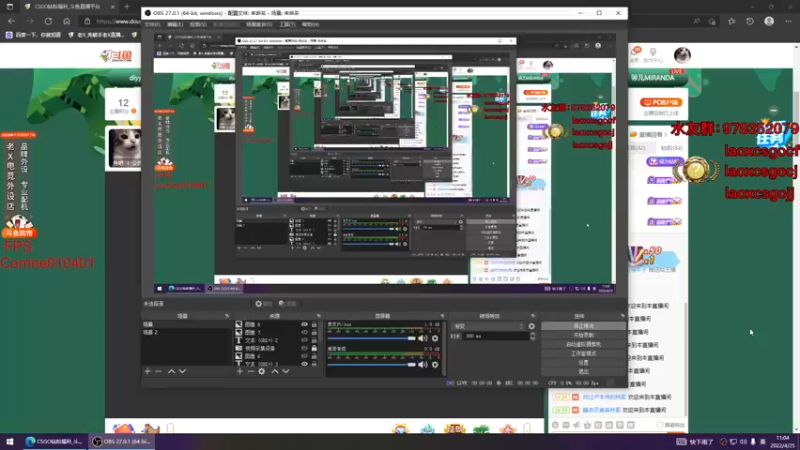Toggle visibility of source 视频采集设备
The image size is (800, 450).
[x=305, y=348]
